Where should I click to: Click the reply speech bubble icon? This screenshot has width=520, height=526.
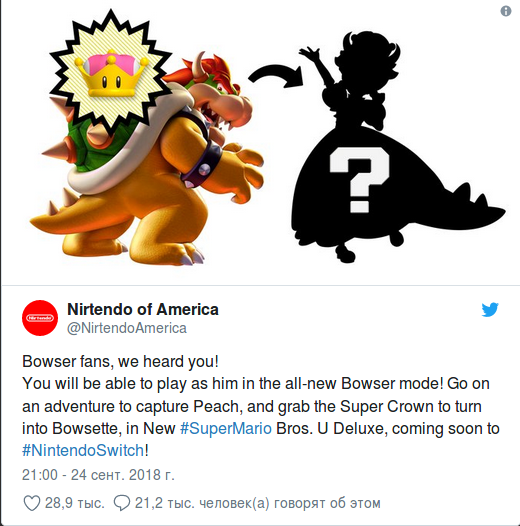pos(122,503)
